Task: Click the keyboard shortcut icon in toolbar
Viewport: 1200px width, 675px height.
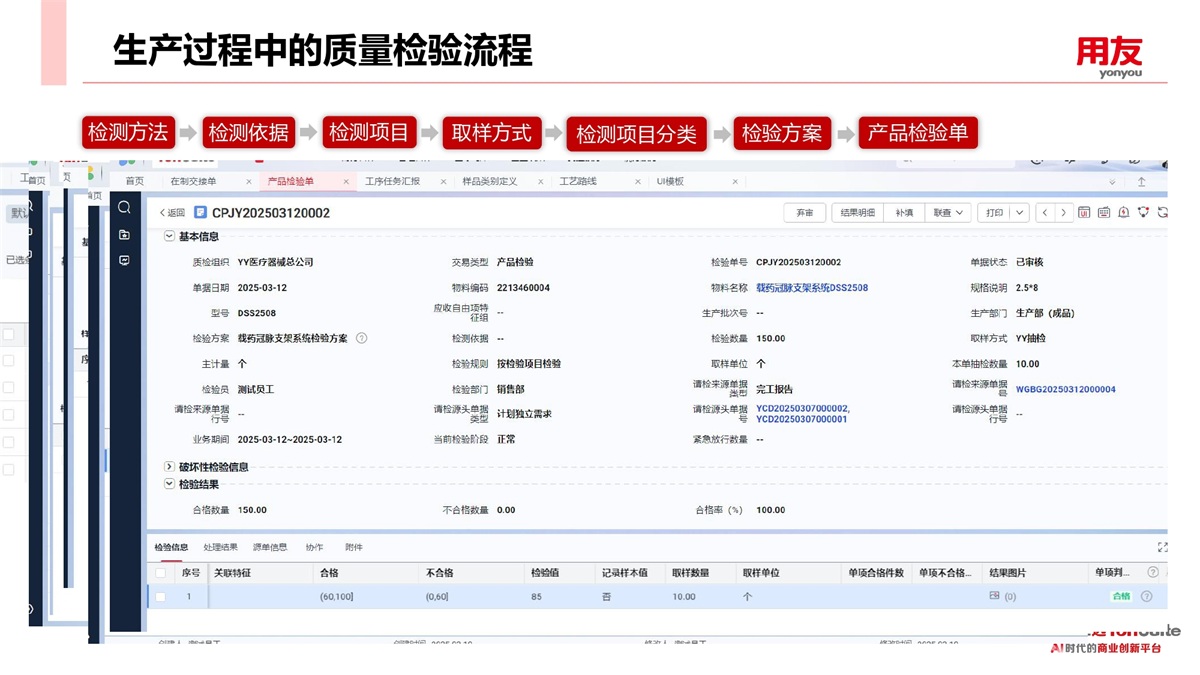Action: click(1104, 213)
